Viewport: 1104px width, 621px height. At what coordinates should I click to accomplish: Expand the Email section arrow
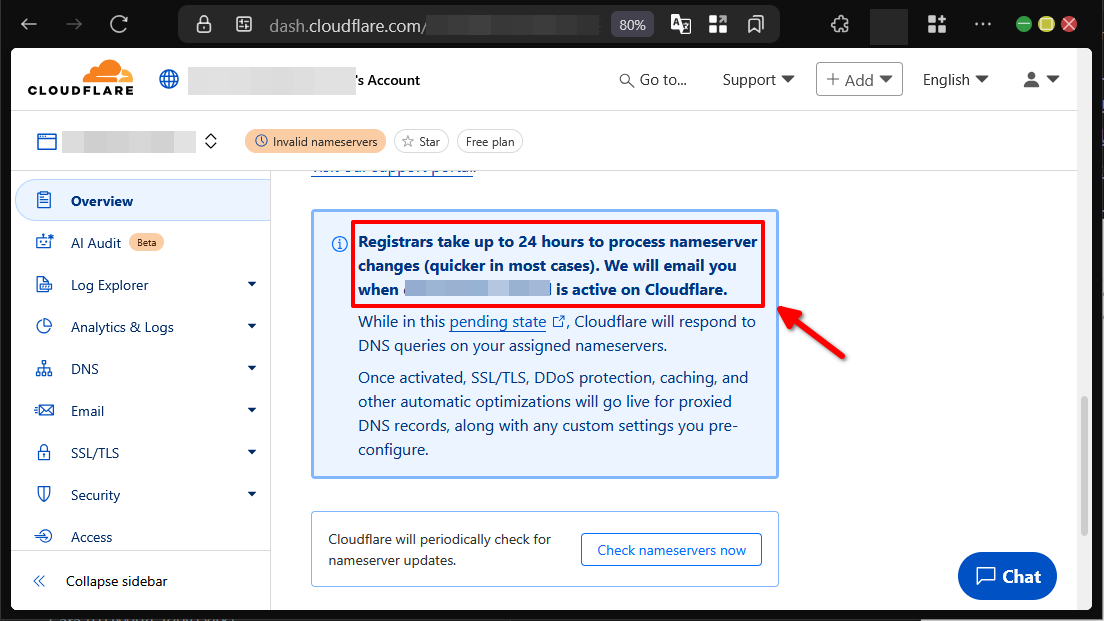(251, 410)
